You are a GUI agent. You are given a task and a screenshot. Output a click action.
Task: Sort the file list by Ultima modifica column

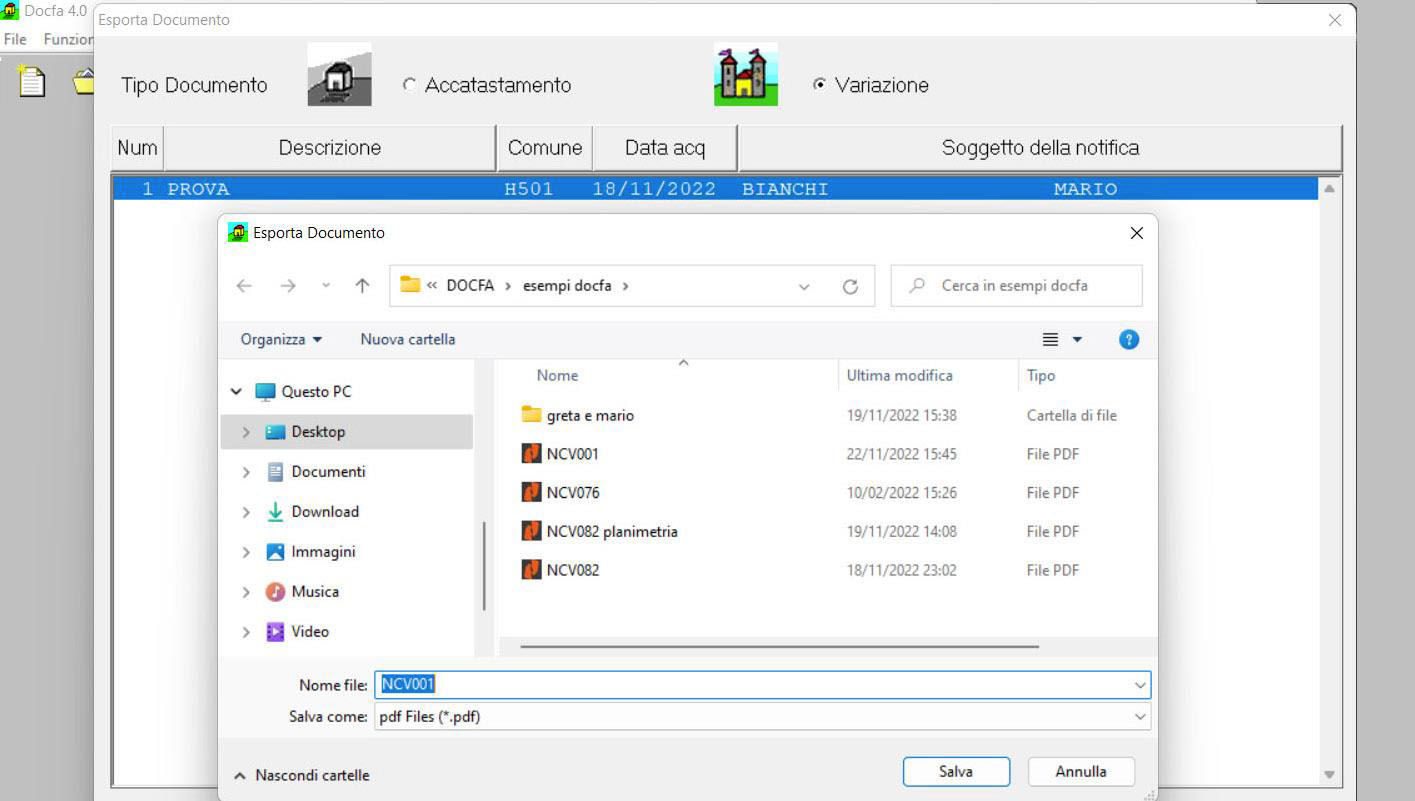pos(899,376)
